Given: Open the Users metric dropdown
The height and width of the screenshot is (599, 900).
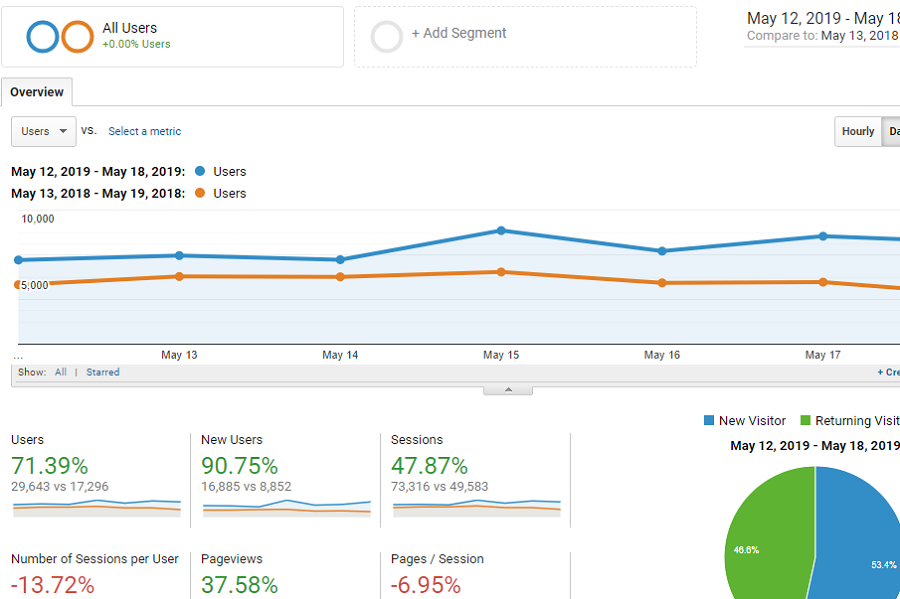Looking at the screenshot, I should click(44, 131).
